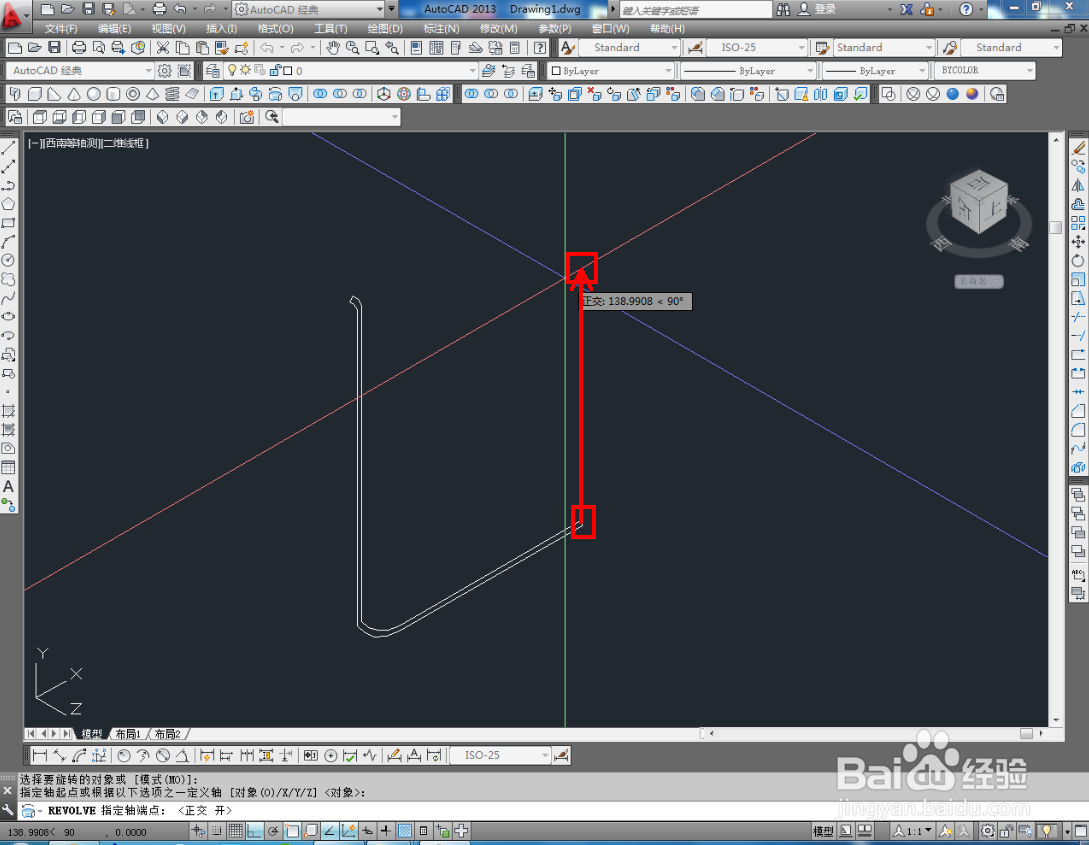
Task: Toggle Object Snap in status bar
Action: click(292, 830)
